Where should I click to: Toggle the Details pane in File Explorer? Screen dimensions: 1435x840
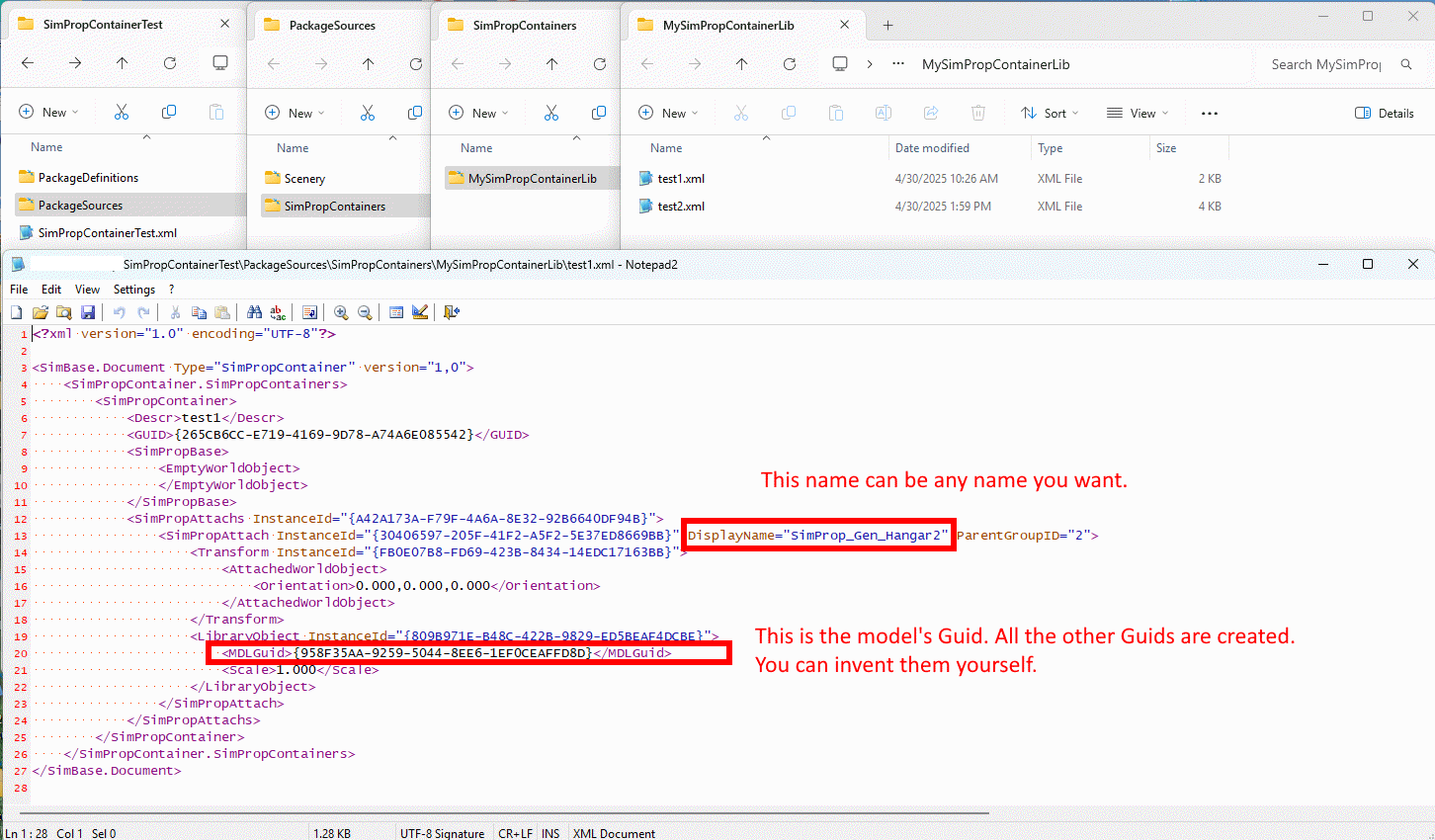(x=1384, y=114)
